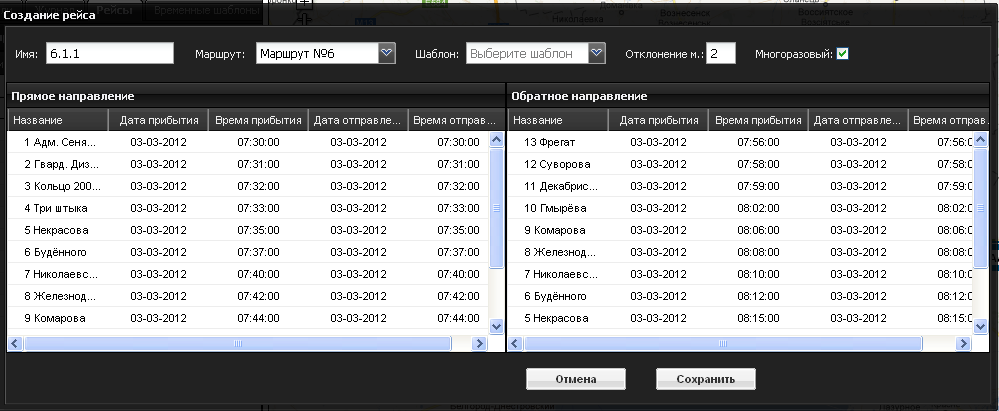Click the Имя input field containing 6.1.1
The image size is (999, 411).
(109, 54)
